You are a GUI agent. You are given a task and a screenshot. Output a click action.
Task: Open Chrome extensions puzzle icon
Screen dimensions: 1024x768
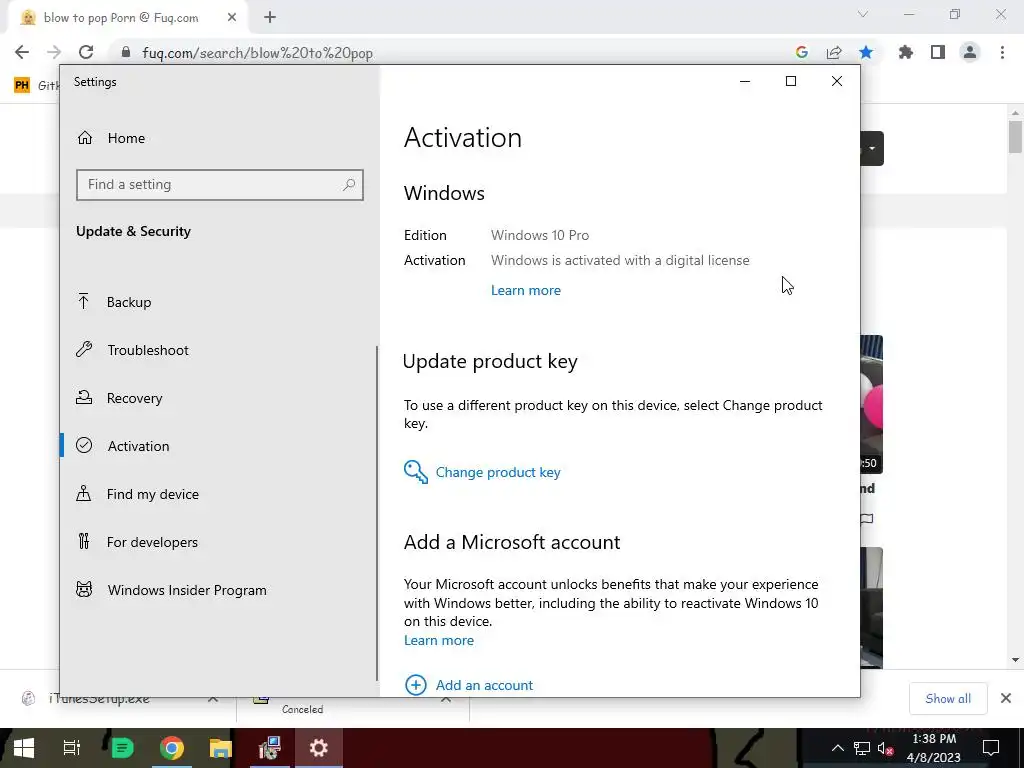(906, 52)
